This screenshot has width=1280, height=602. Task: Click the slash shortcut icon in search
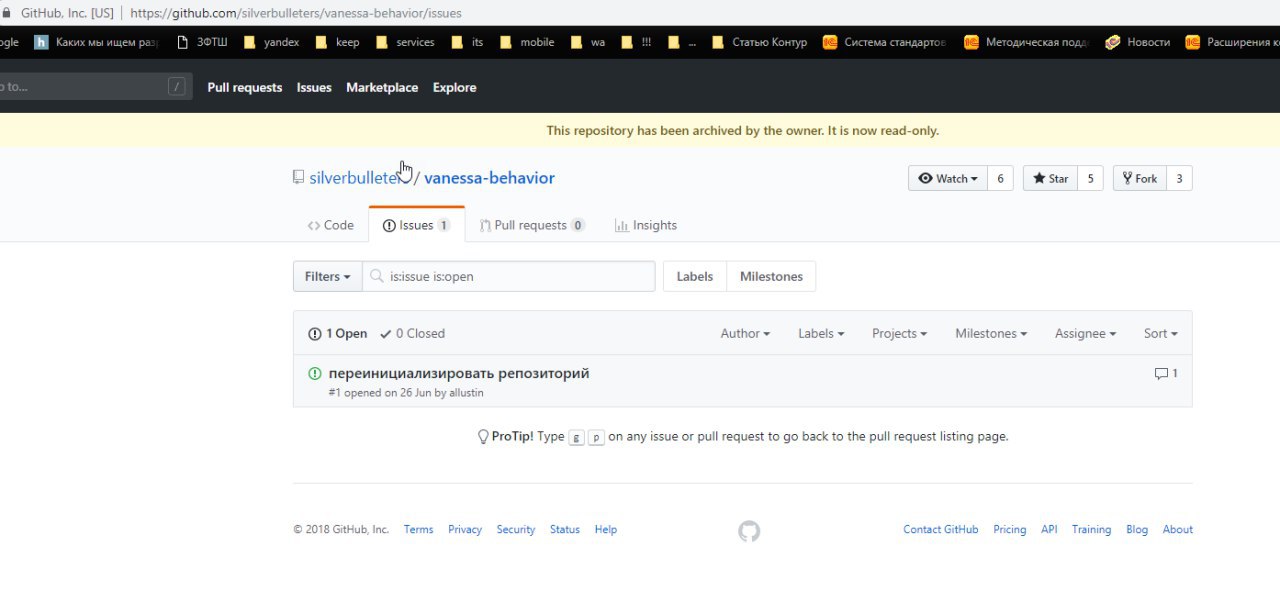coord(177,87)
